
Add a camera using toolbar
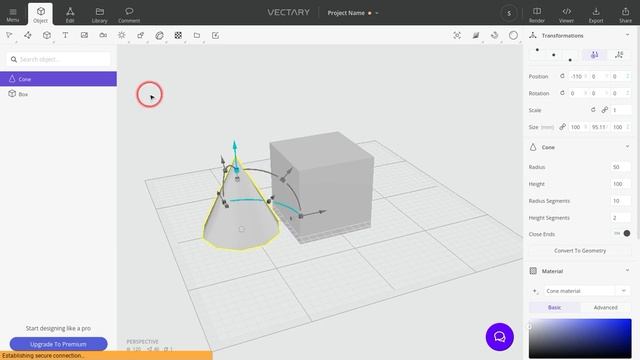coord(103,36)
